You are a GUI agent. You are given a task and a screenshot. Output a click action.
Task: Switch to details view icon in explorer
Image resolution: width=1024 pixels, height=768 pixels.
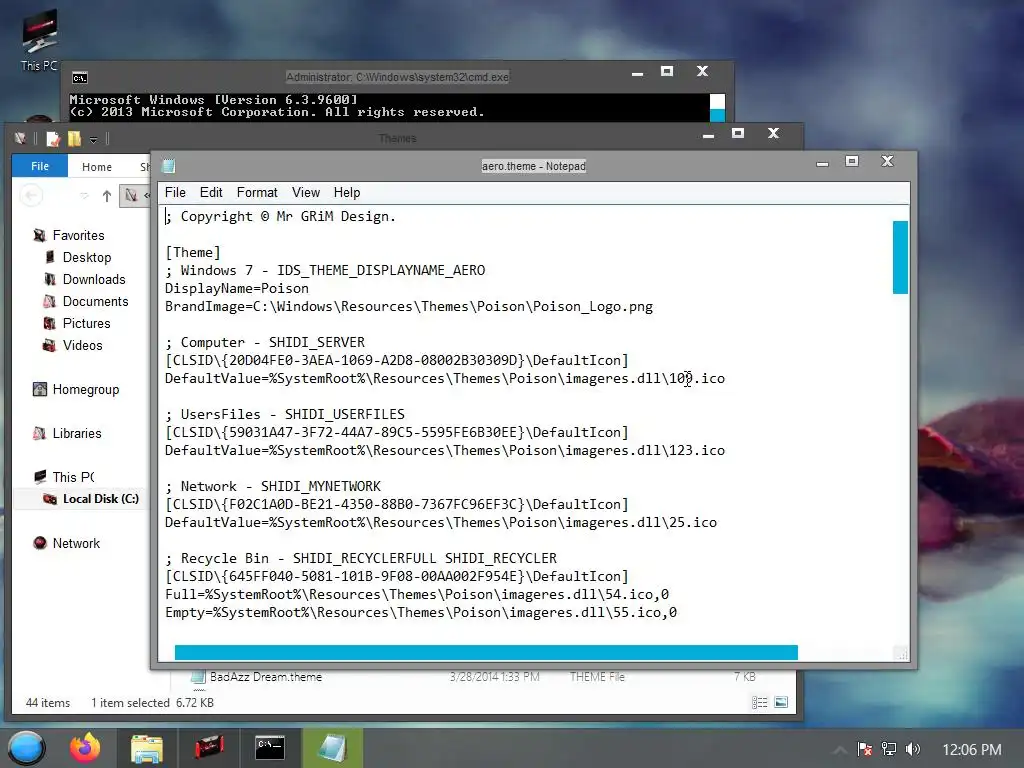pos(760,703)
